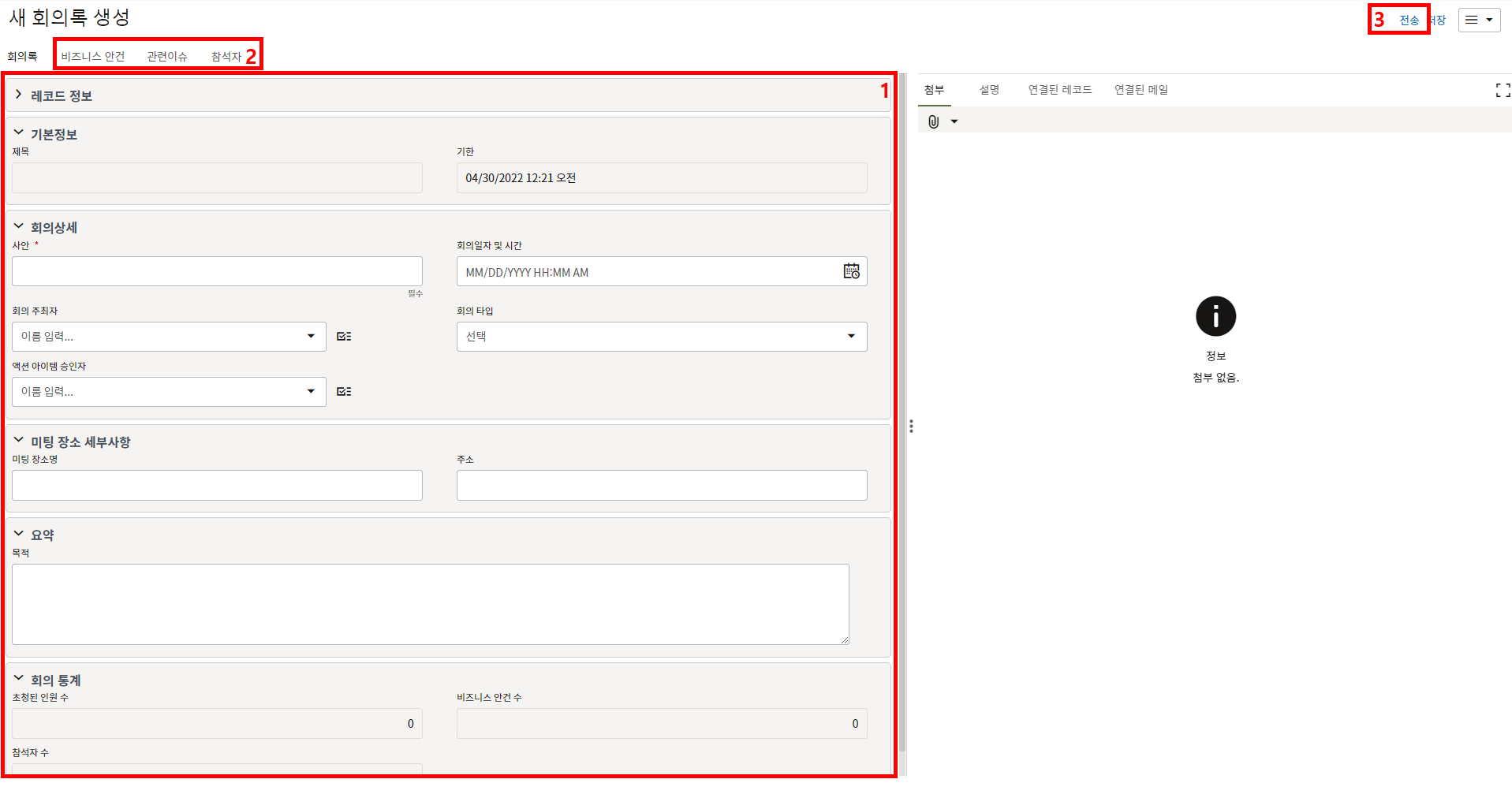Expand the 레코드 정보 section
This screenshot has height=794, width=1512.
click(19, 95)
